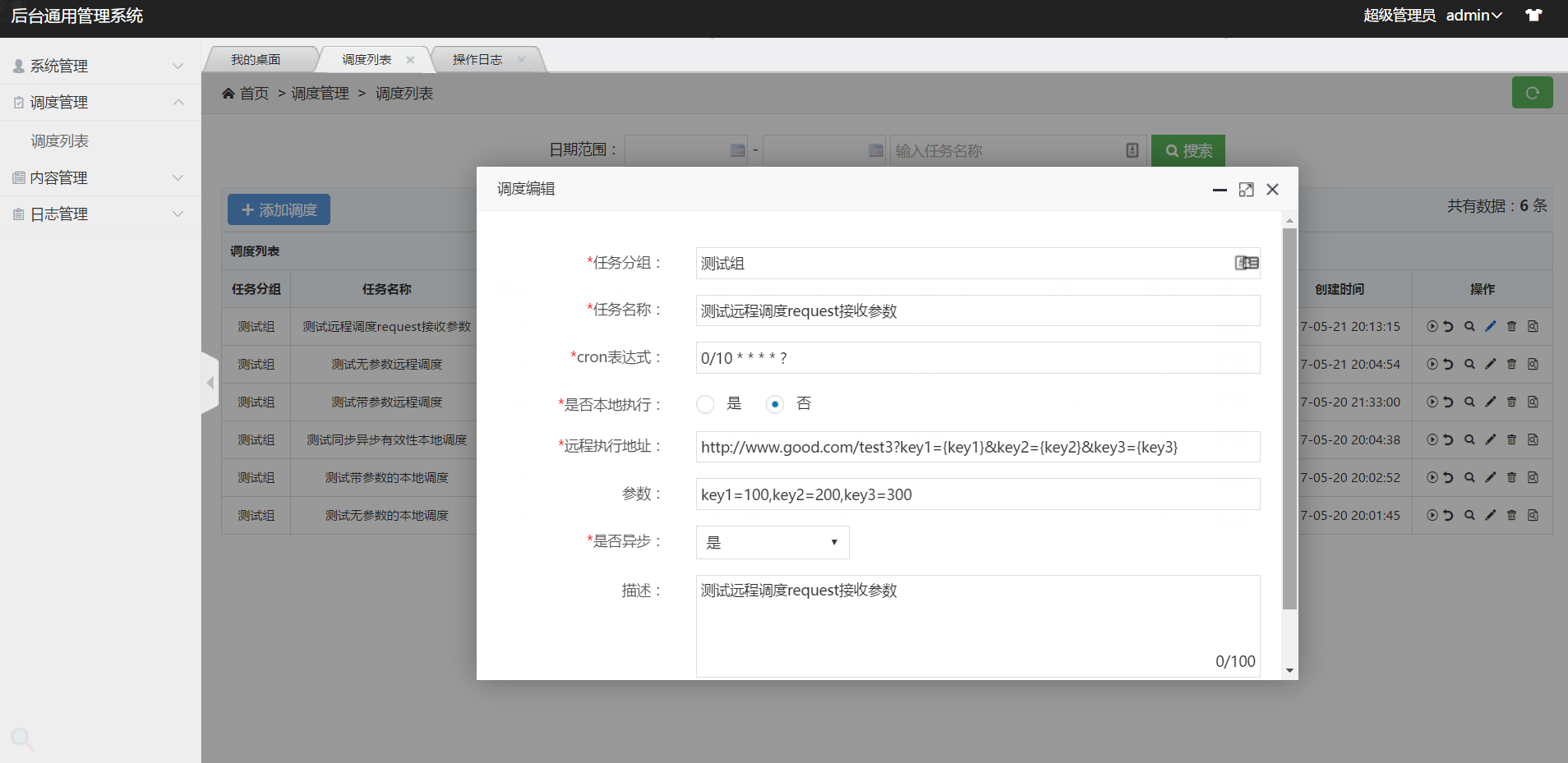The width and height of the screenshot is (1568, 763).
Task: Click the 测试带参数的本地调度 task name cell
Action: [x=386, y=477]
